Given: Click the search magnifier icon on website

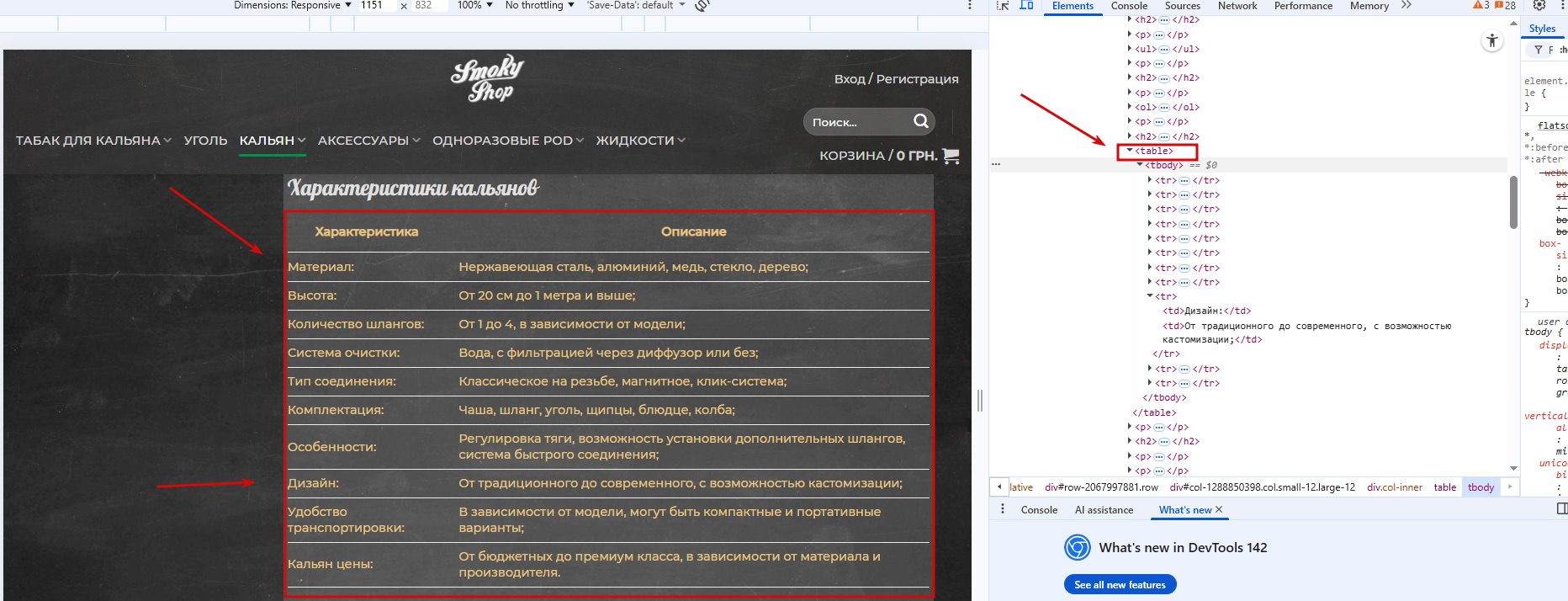Looking at the screenshot, I should pyautogui.click(x=921, y=121).
